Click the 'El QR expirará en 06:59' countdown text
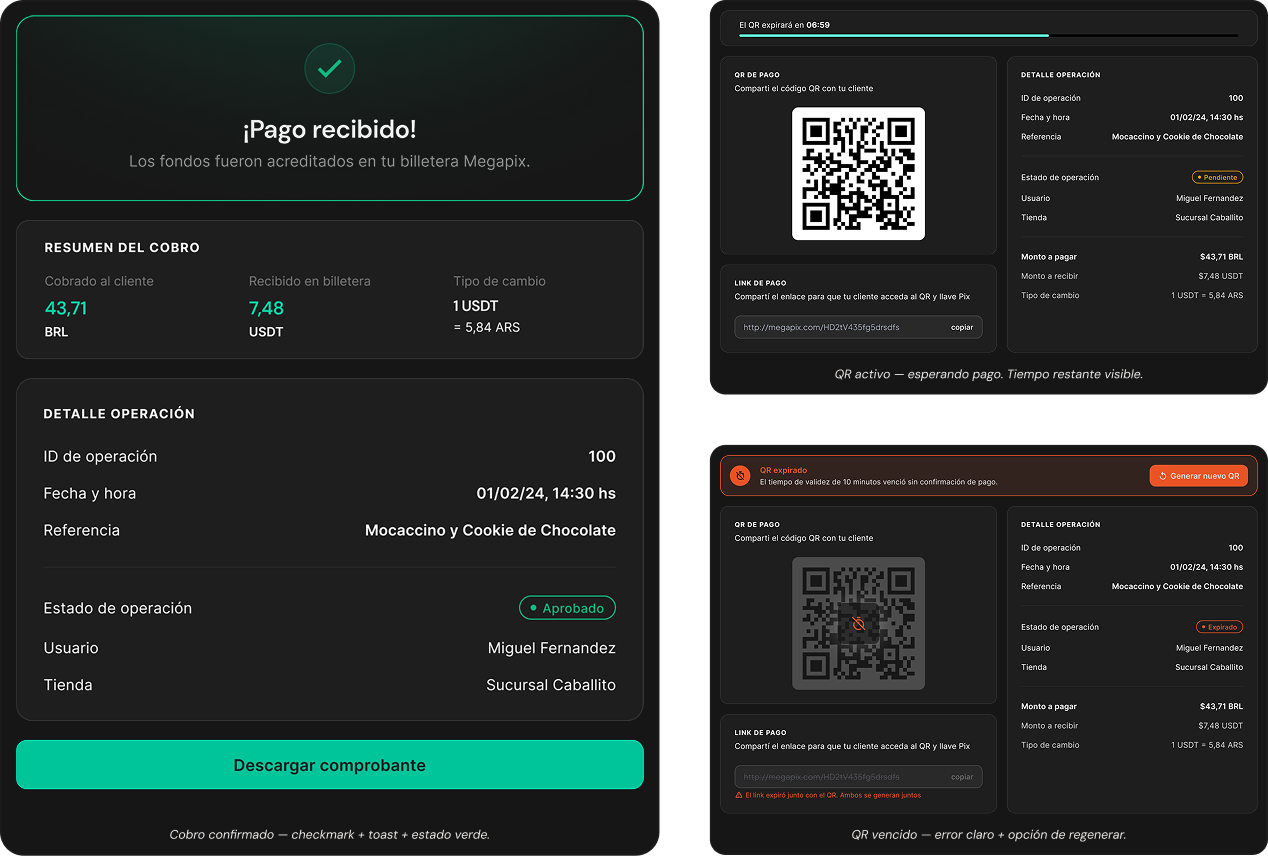This screenshot has height=856, width=1268. (x=784, y=25)
